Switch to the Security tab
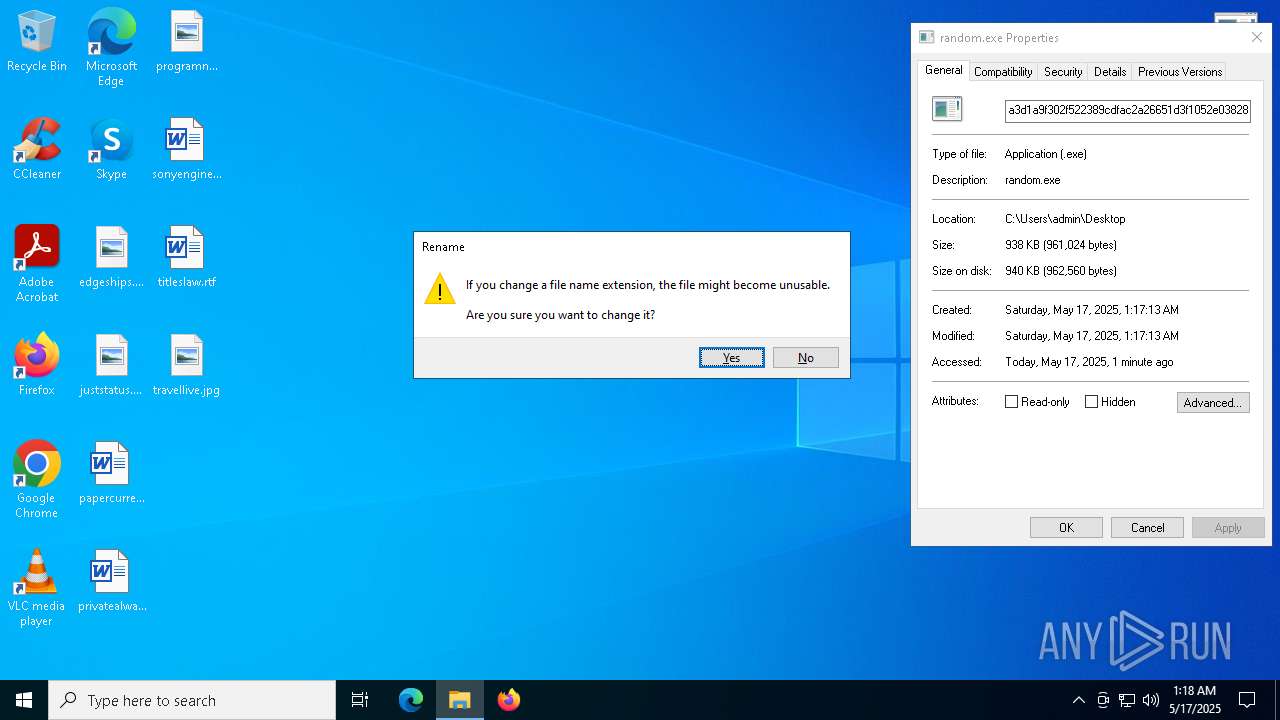1280x720 pixels. pos(1063,72)
